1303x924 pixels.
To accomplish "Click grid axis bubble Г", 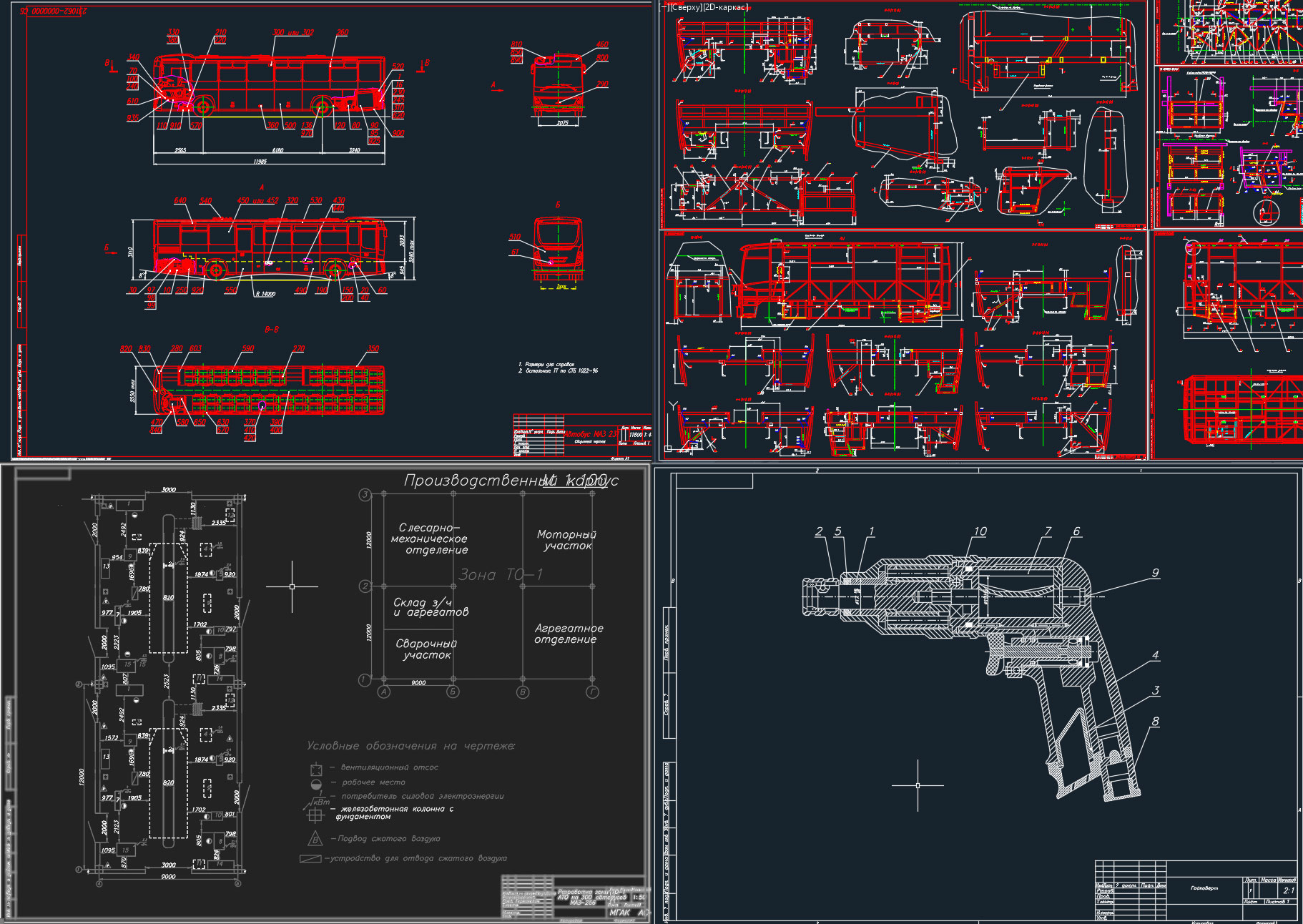I will click(x=592, y=692).
